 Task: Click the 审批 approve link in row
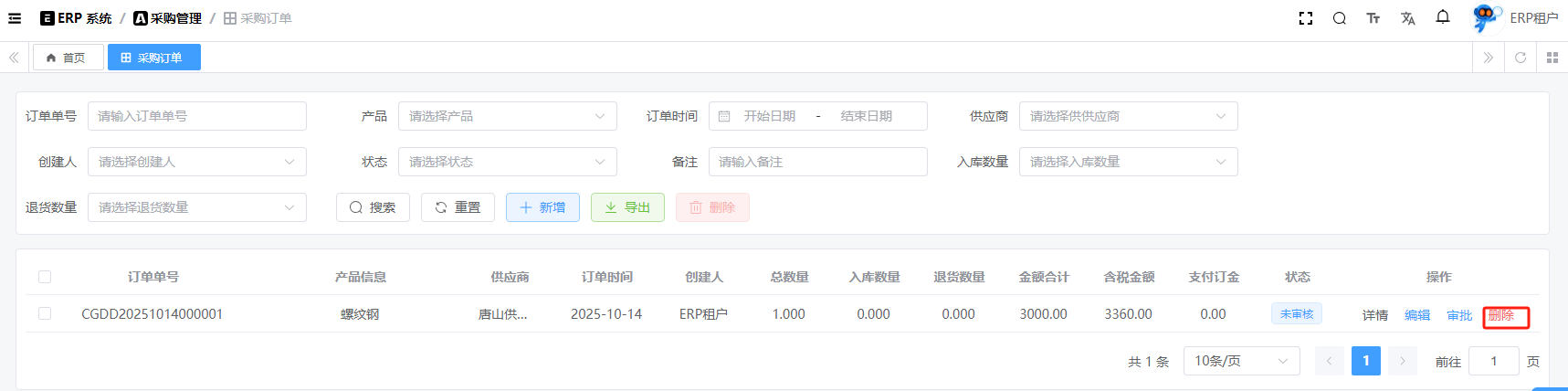[1459, 315]
